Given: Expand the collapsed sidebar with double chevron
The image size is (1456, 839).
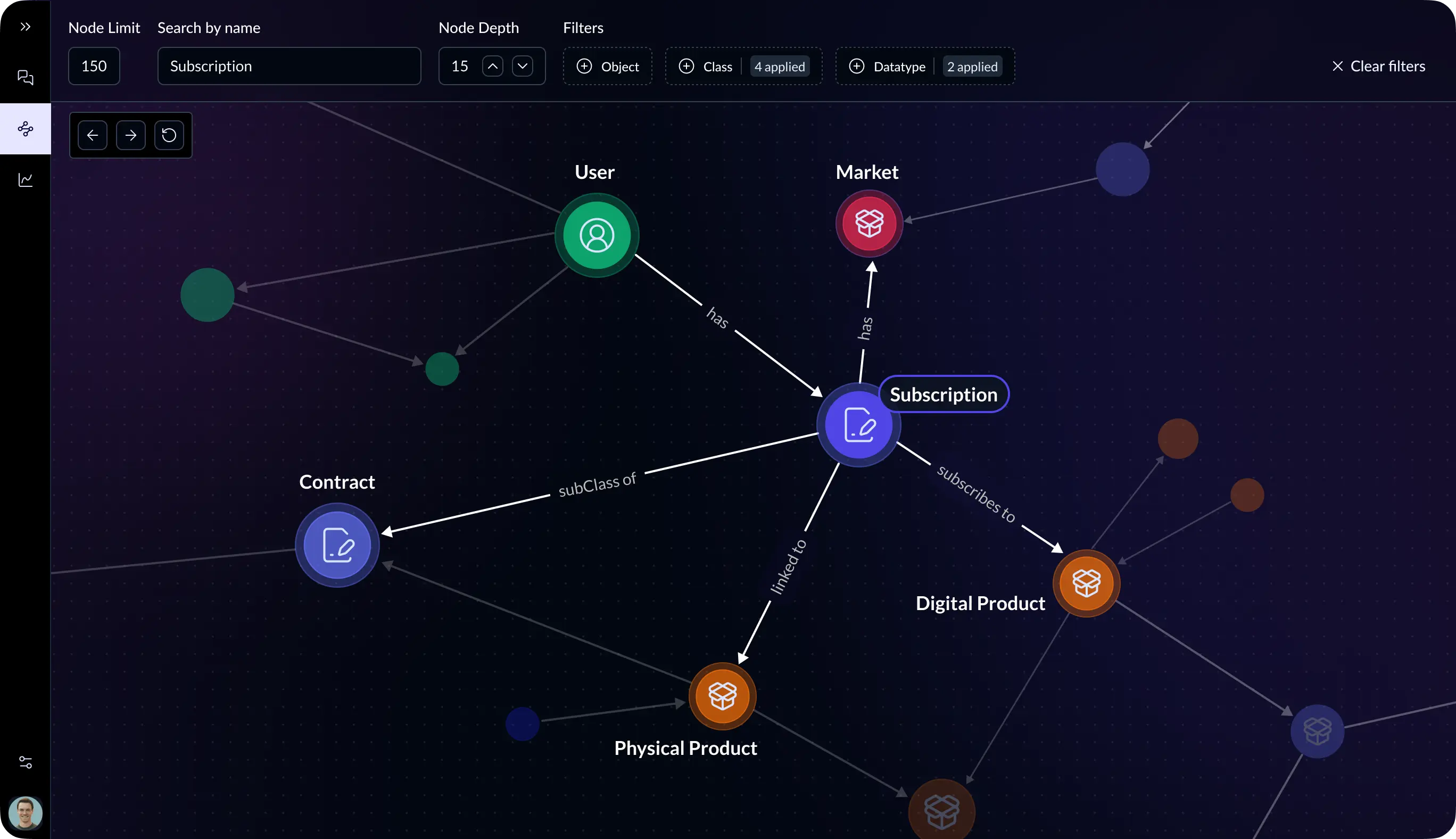Looking at the screenshot, I should pyautogui.click(x=26, y=27).
